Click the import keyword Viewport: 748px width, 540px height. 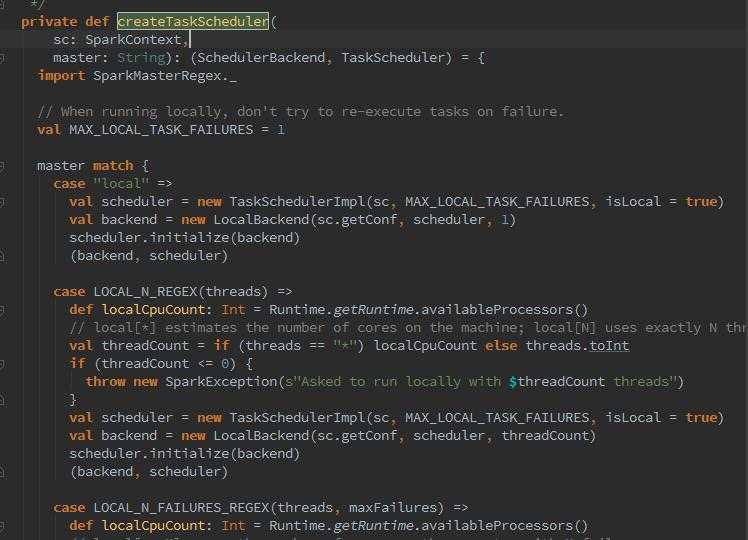(61, 76)
